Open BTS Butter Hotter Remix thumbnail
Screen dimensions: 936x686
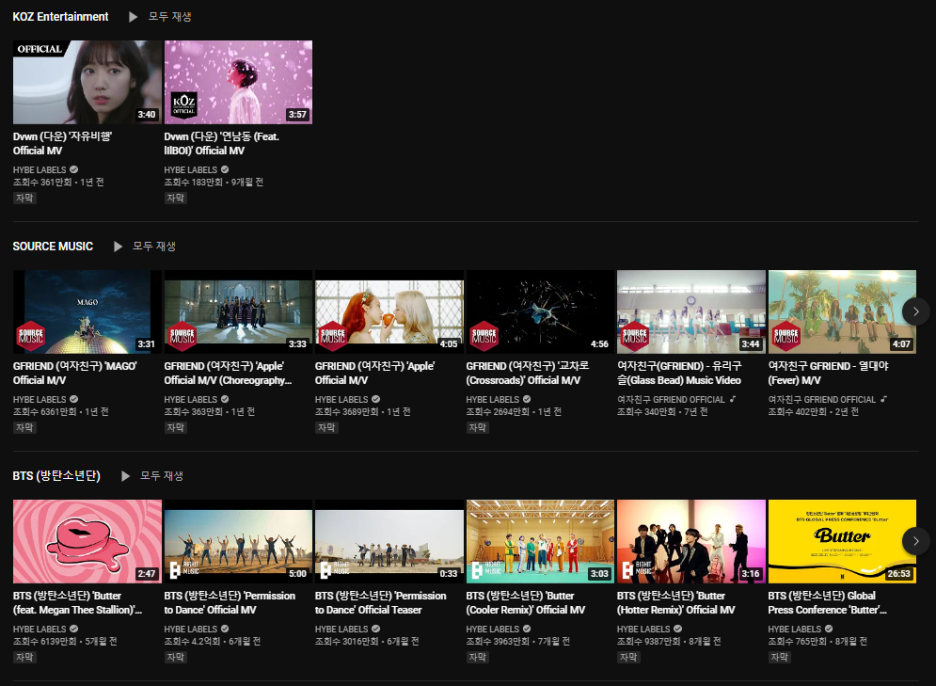tap(691, 542)
